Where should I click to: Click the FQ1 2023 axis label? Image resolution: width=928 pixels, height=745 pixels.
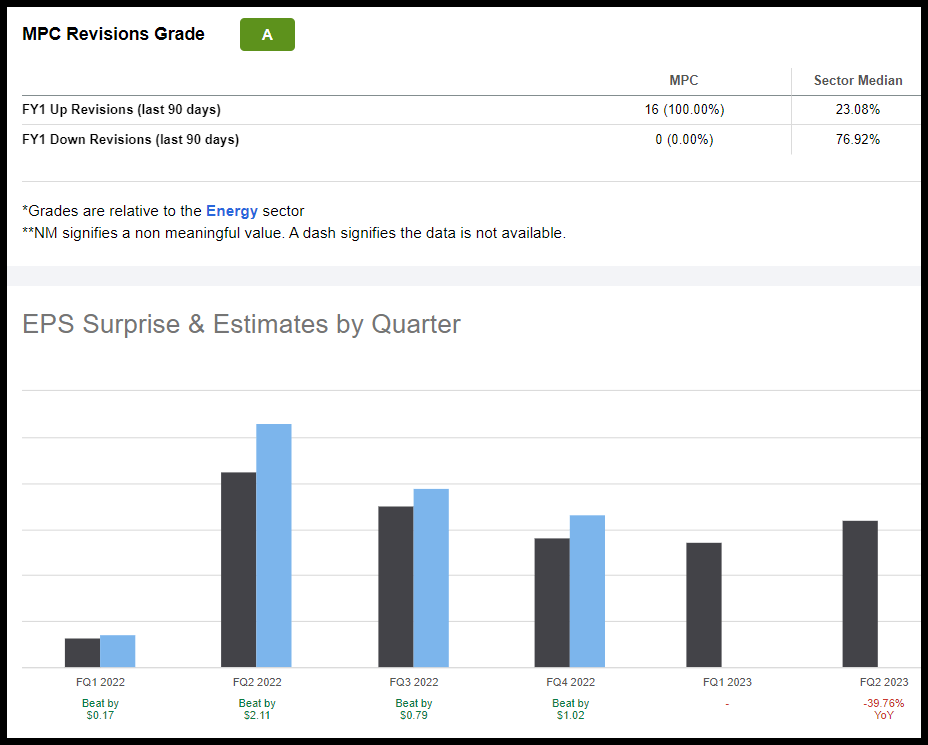tap(727, 682)
